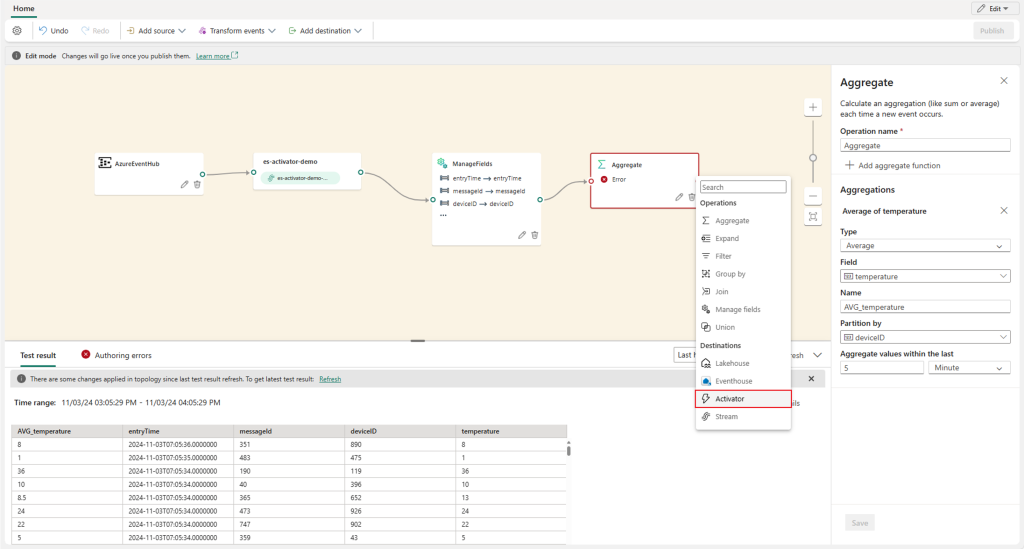The width and height of the screenshot is (1024, 549).
Task: Select Eventhouse destination
Action: pos(743,381)
